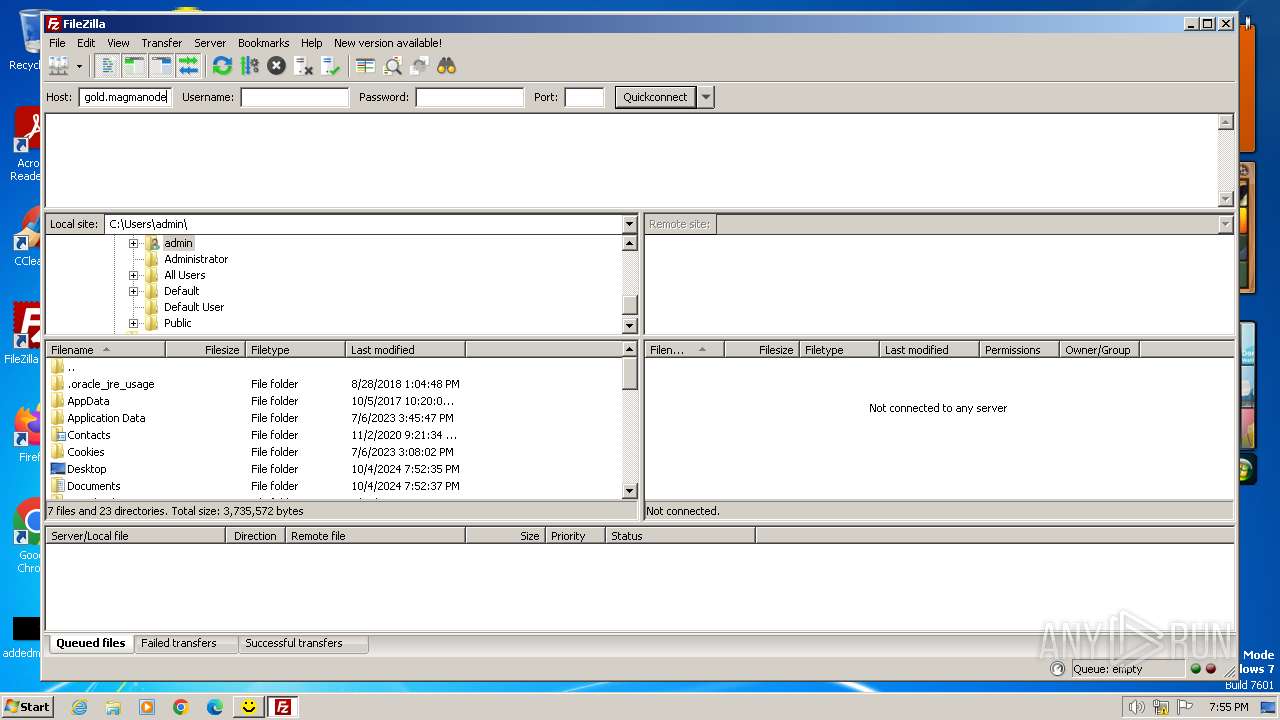The width and height of the screenshot is (1280, 720).
Task: Click the Username input field
Action: 294,97
